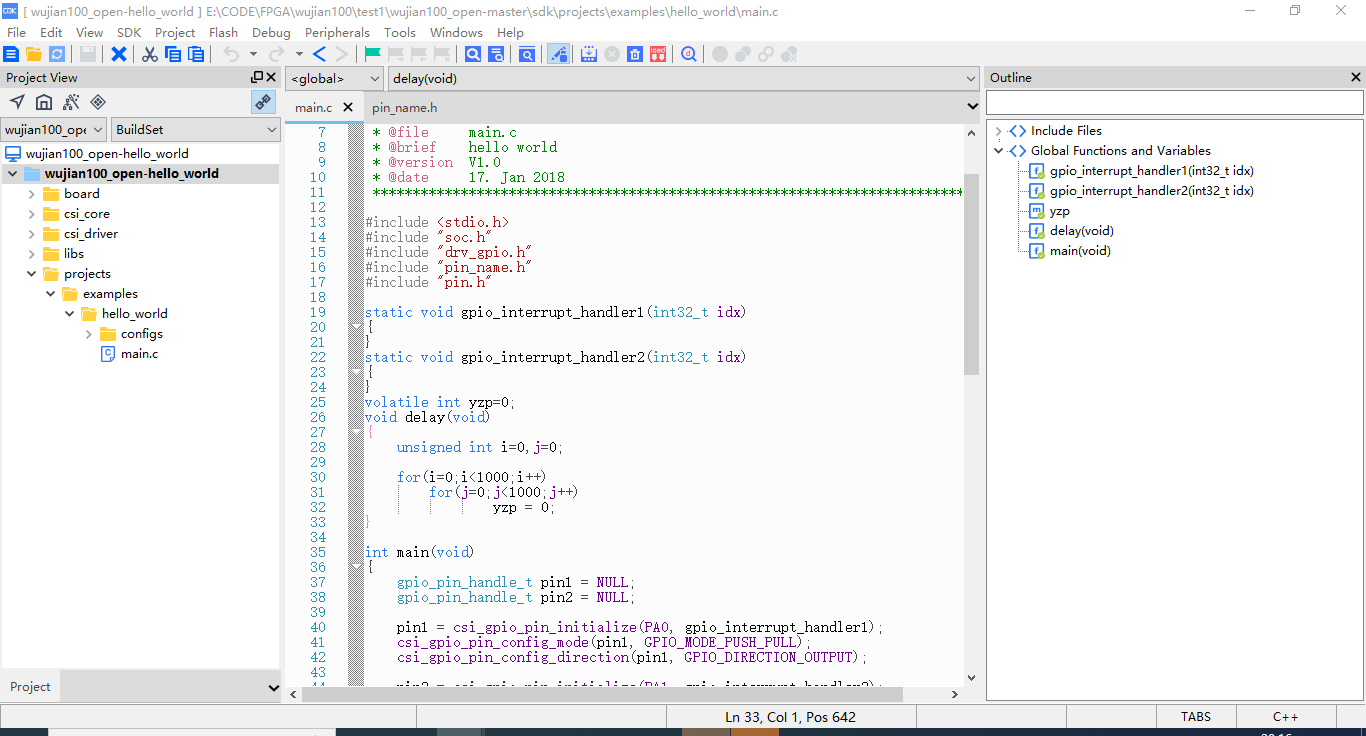The width and height of the screenshot is (1366, 736).
Task: Open the delay(void) function dropdown
Action: [684, 78]
